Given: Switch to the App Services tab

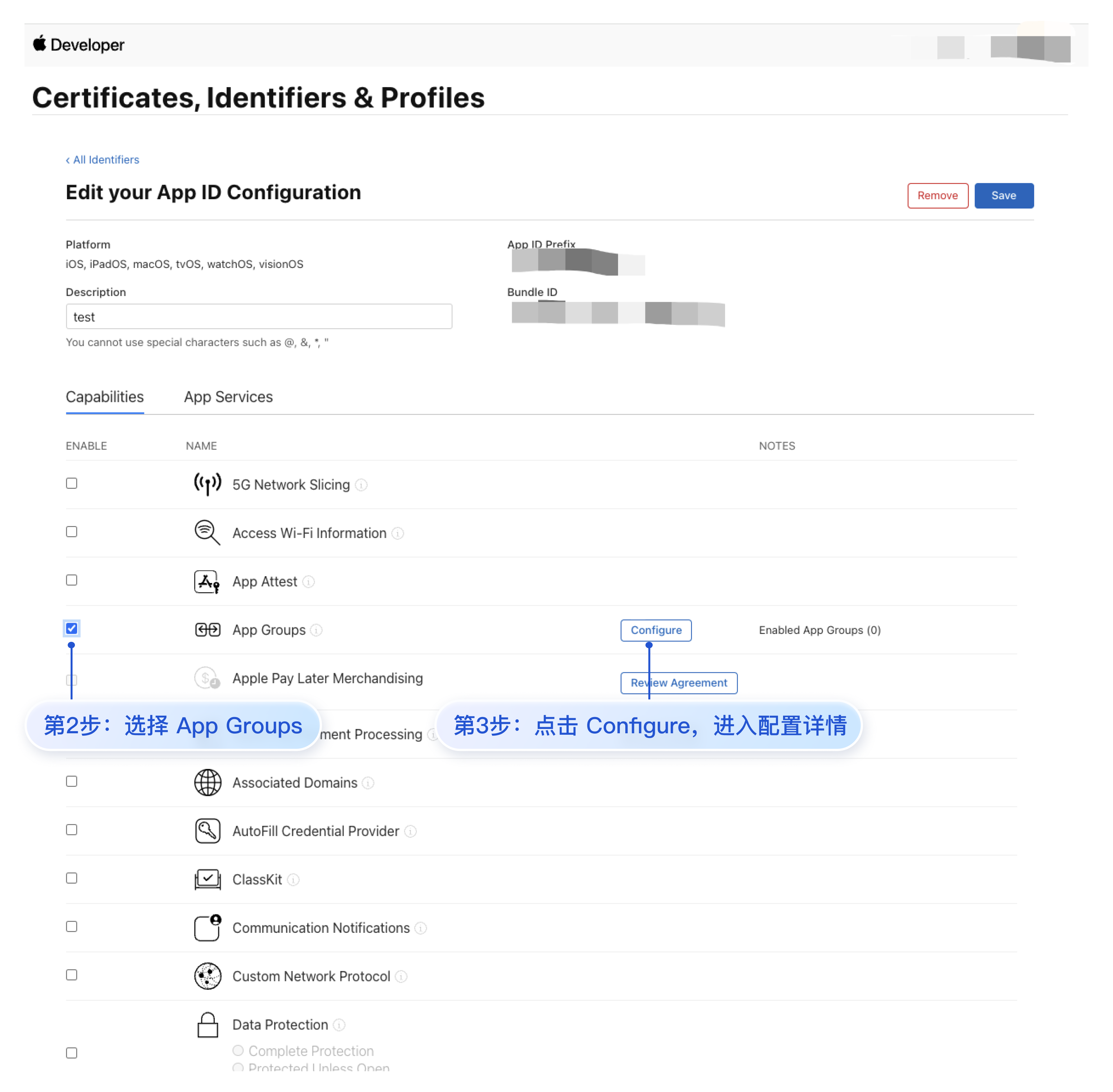Looking at the screenshot, I should coord(228,397).
